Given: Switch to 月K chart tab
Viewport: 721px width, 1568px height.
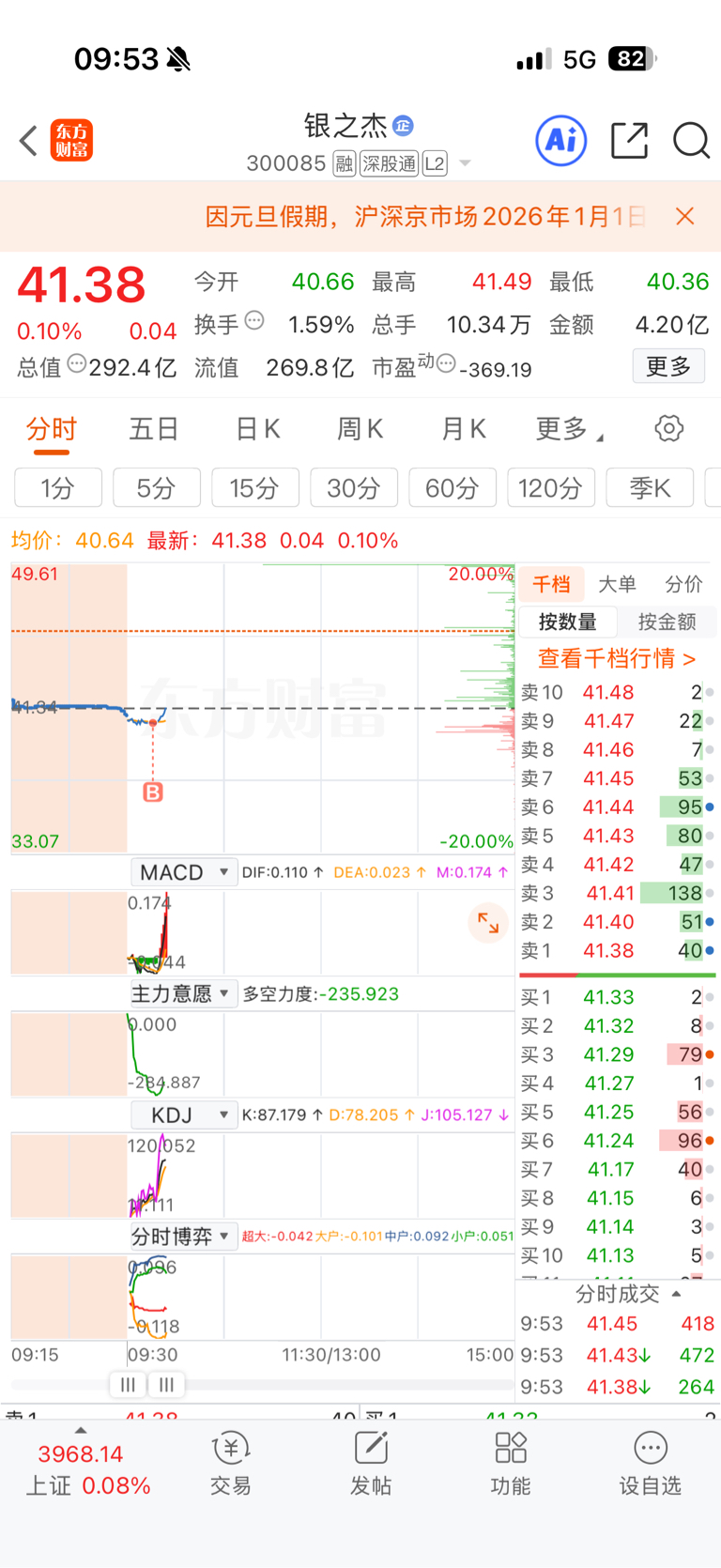Looking at the screenshot, I should click(463, 430).
